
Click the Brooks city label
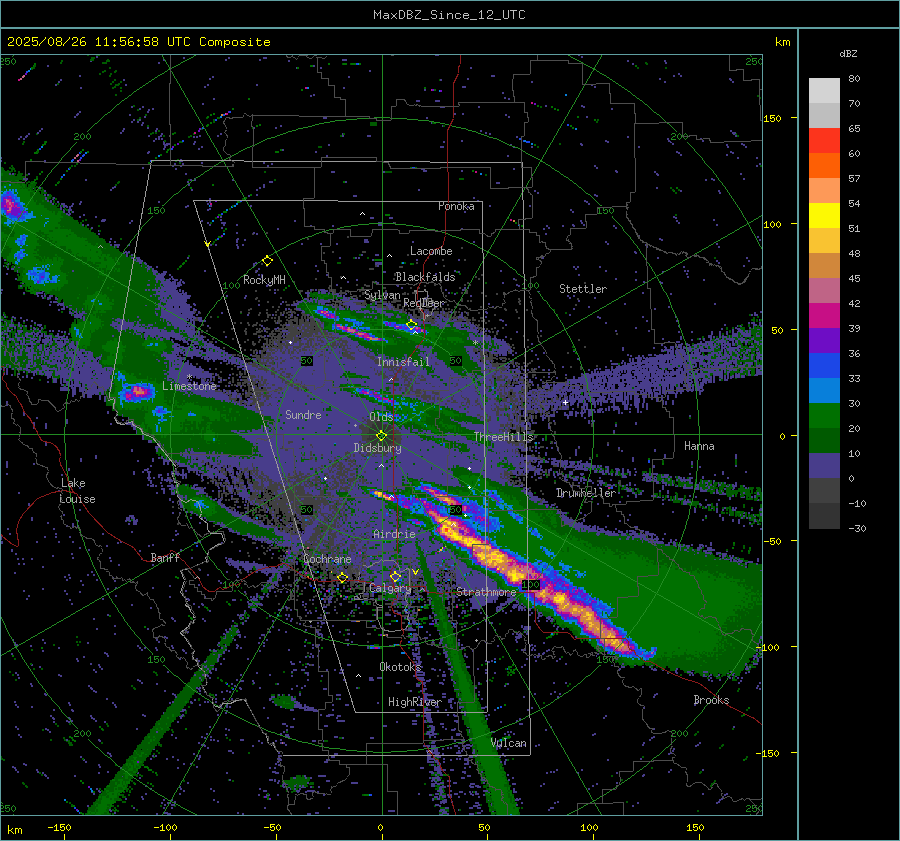pos(711,700)
